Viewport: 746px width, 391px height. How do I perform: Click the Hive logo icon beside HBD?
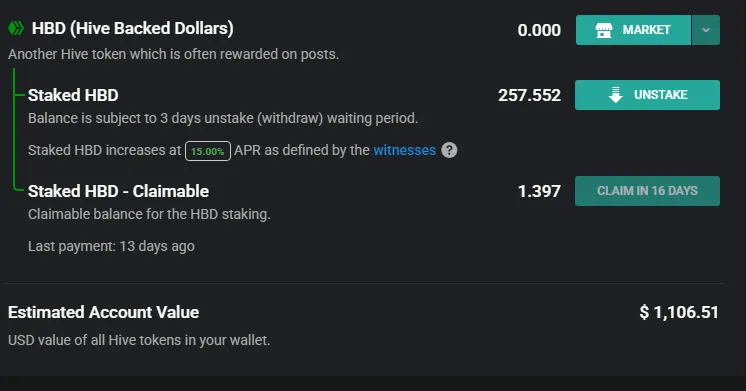(16, 29)
